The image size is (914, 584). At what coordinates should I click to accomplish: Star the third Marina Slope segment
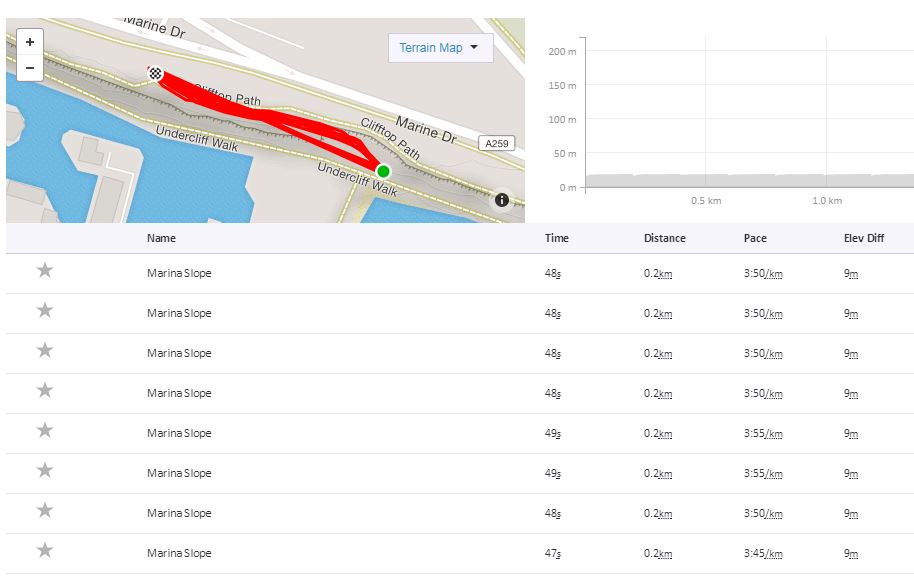45,350
